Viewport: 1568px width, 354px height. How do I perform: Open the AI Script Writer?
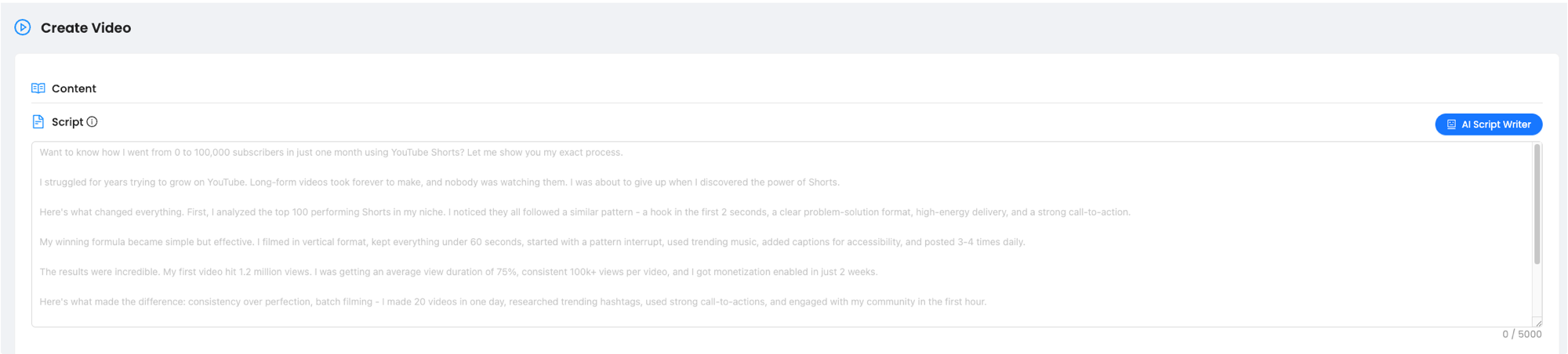[1488, 125]
